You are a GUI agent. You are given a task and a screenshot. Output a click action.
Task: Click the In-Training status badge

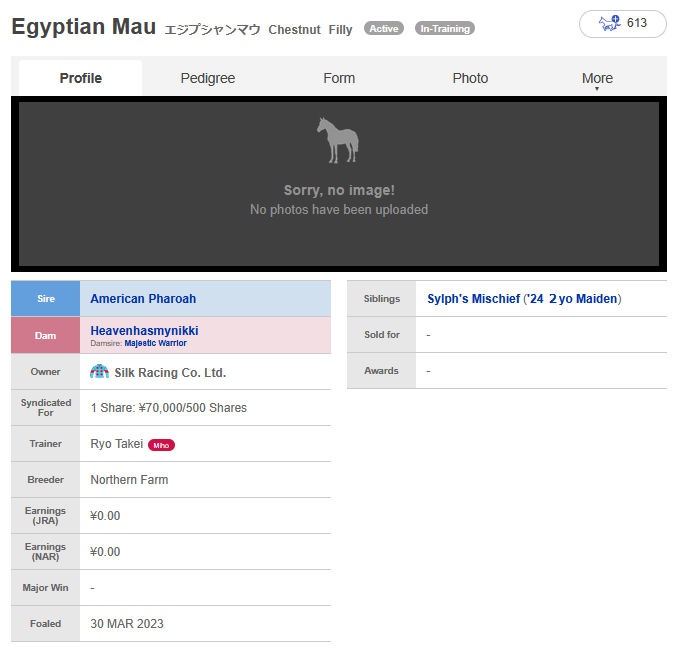click(445, 28)
